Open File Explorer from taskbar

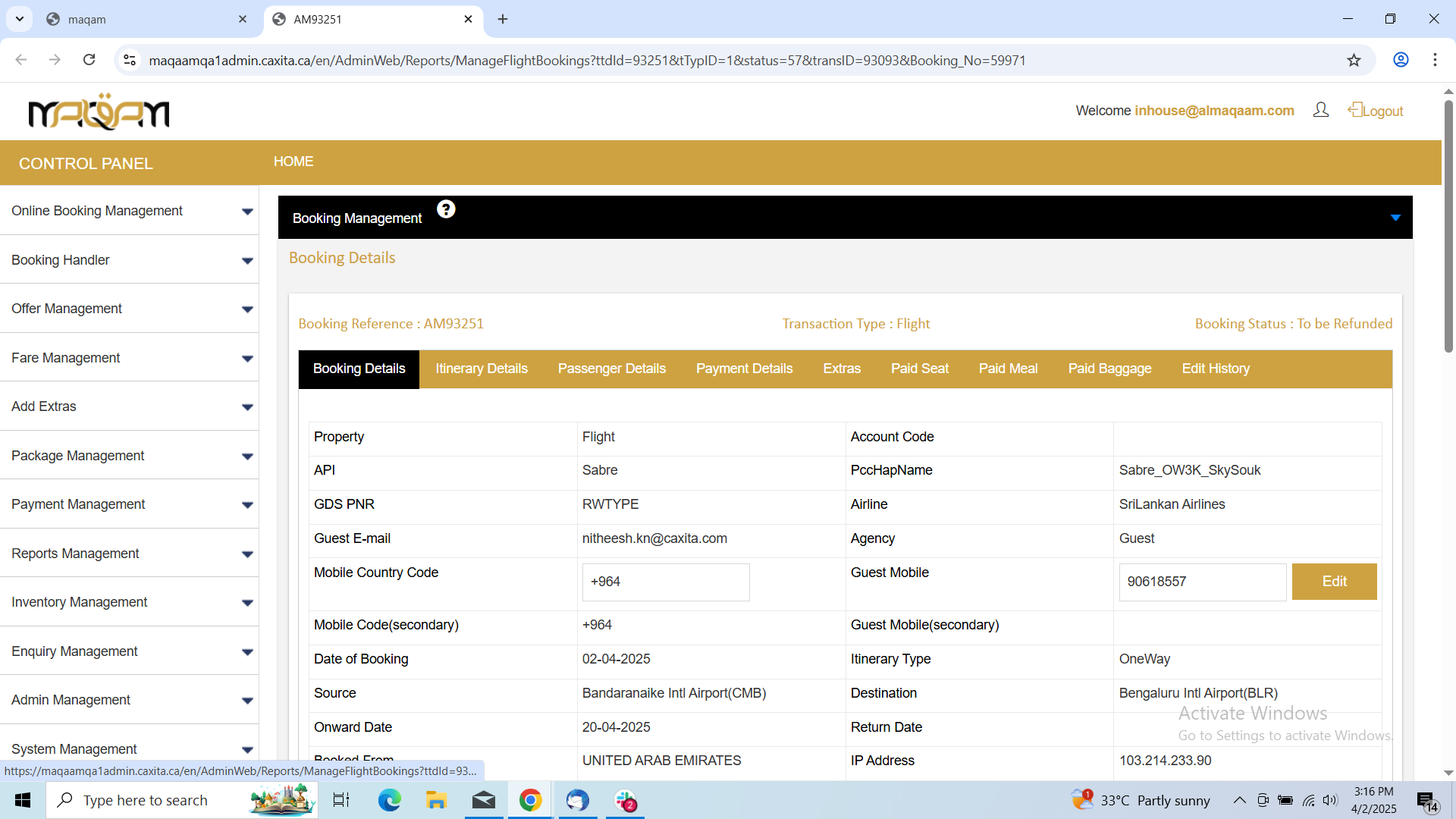[436, 800]
